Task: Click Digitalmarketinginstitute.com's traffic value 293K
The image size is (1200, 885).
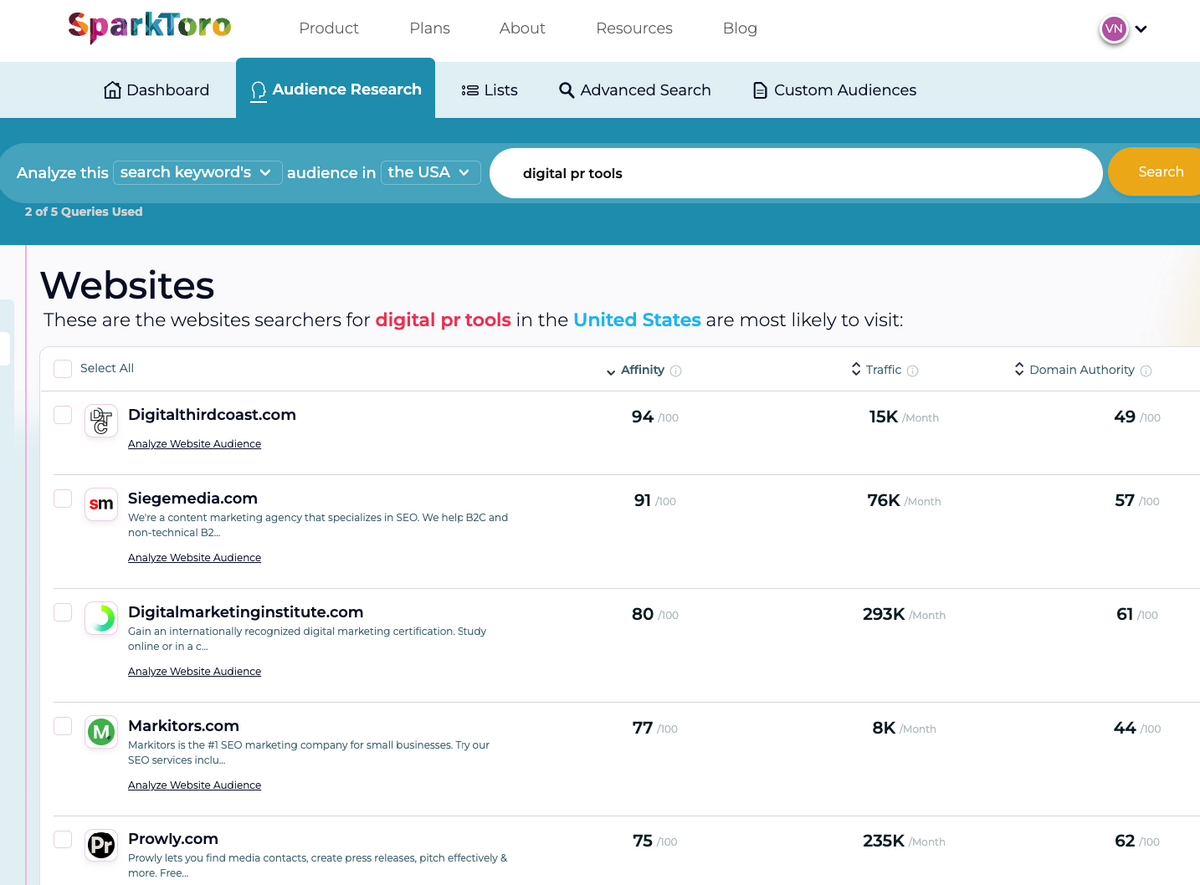Action: (x=884, y=614)
